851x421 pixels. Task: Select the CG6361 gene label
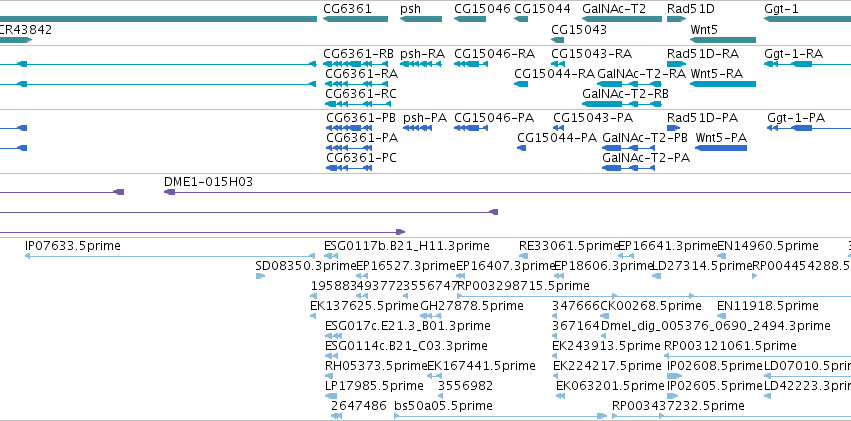coord(347,9)
